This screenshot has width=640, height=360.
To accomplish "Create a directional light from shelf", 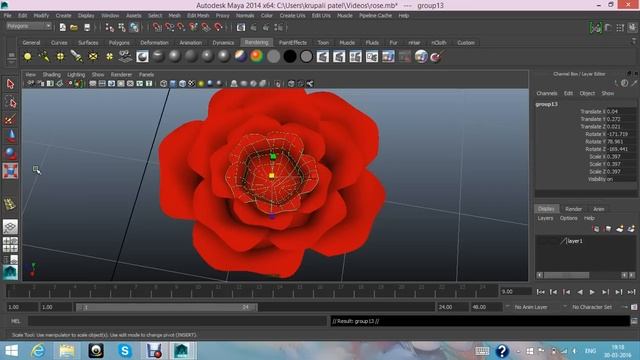I will click(x=44, y=57).
